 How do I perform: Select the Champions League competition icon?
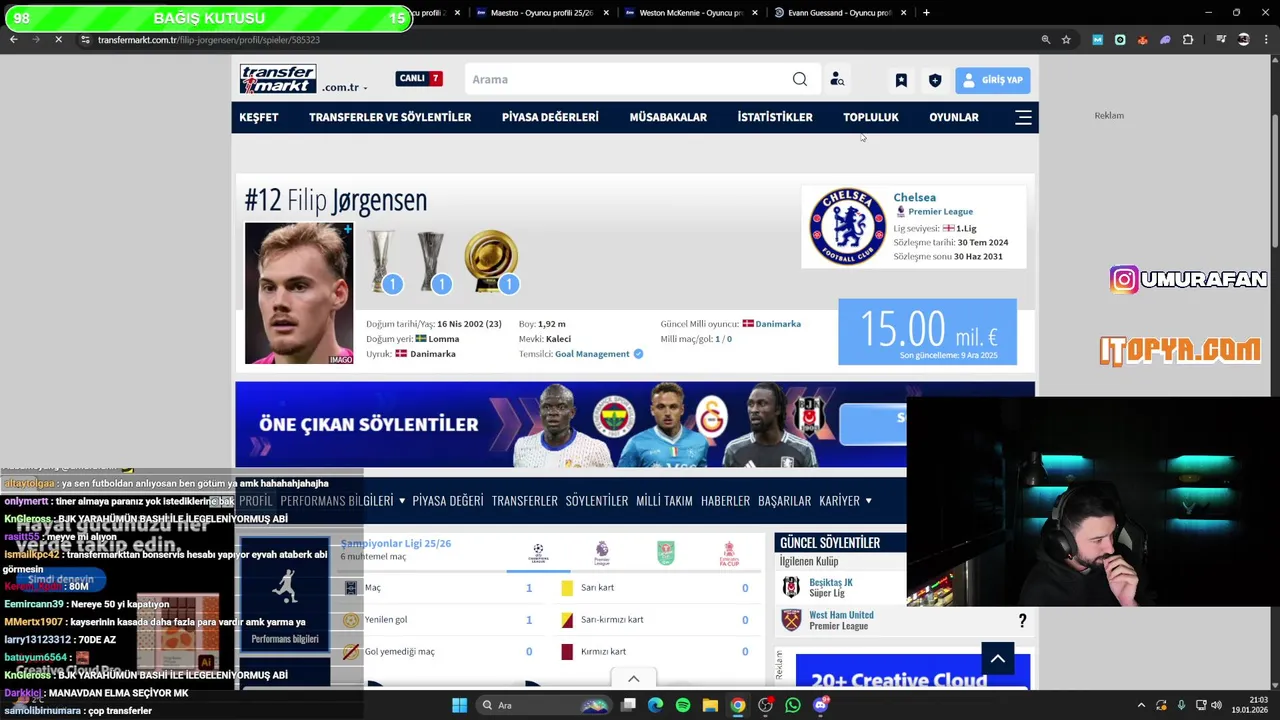[x=538, y=553]
